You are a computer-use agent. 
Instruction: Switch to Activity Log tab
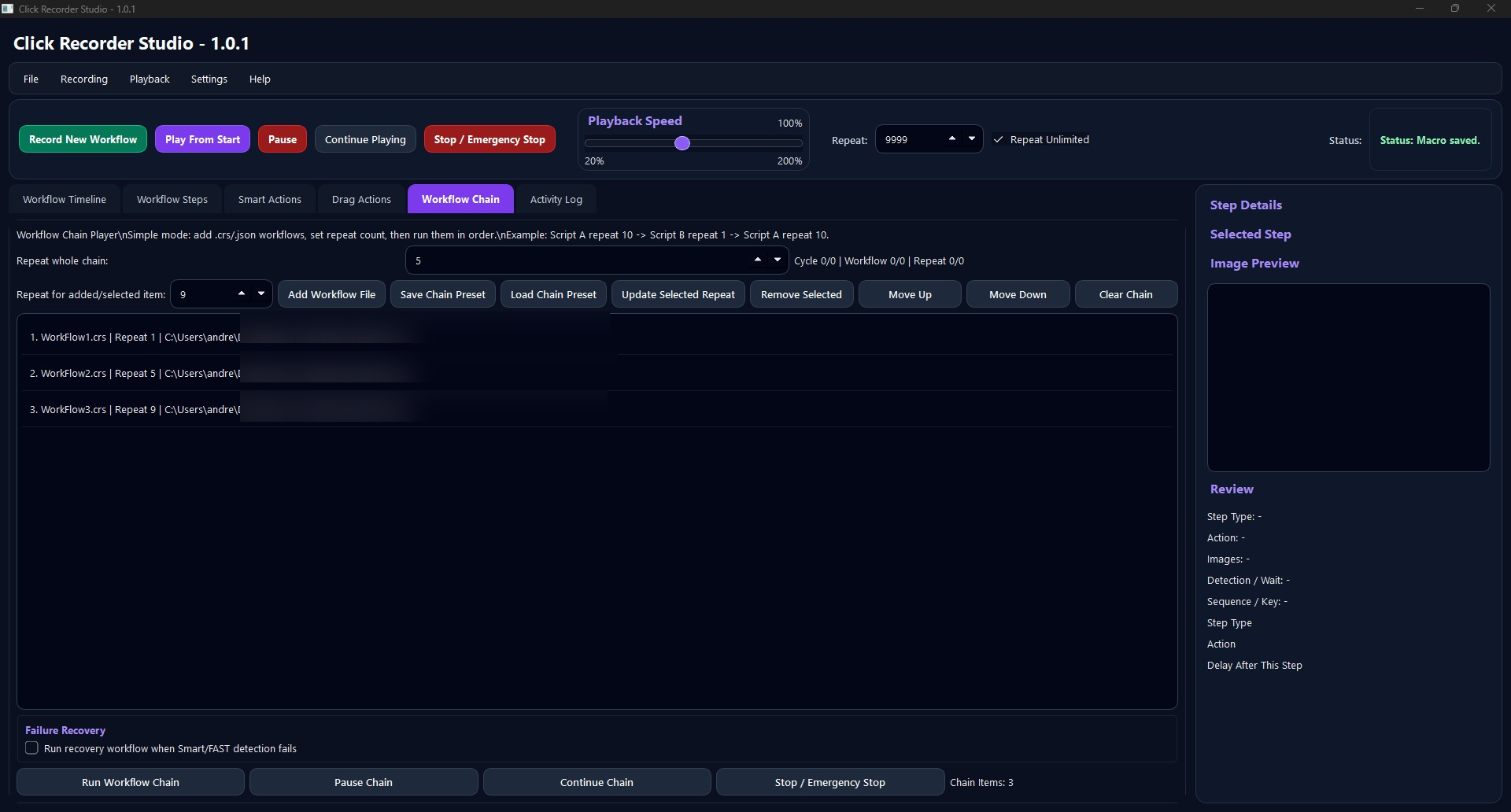tap(556, 199)
